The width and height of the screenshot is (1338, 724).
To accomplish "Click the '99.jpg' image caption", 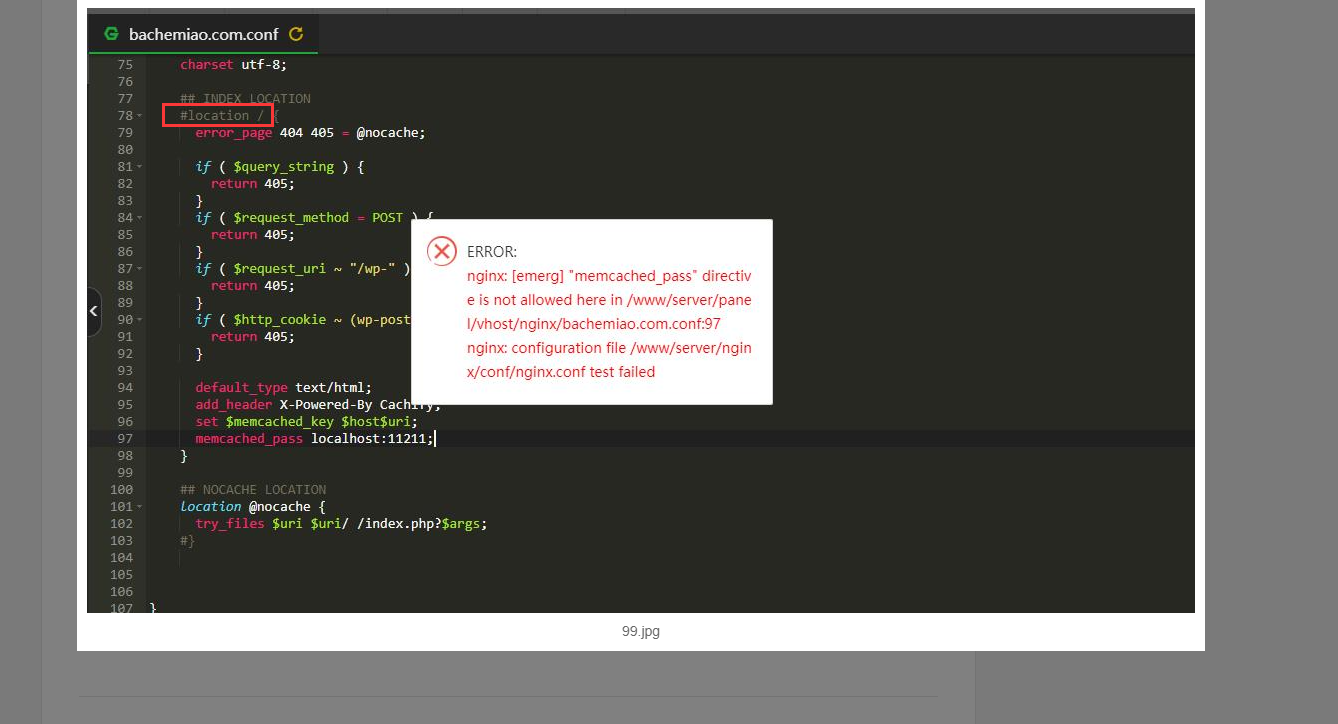I will coord(641,632).
